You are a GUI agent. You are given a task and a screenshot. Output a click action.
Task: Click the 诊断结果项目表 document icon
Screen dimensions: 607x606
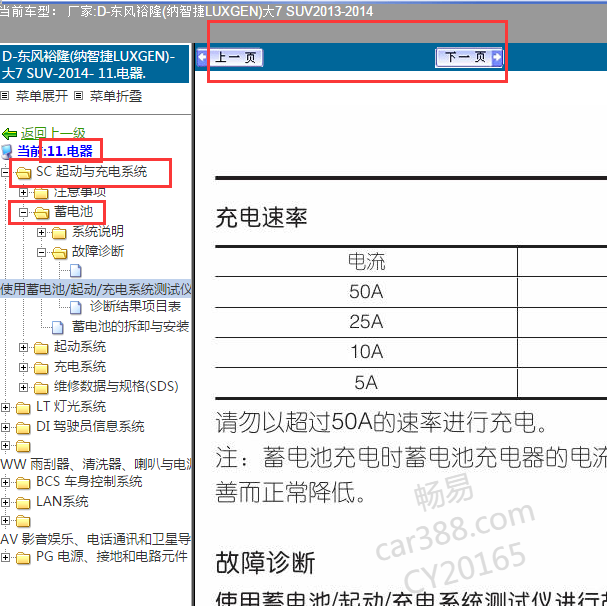point(75,307)
